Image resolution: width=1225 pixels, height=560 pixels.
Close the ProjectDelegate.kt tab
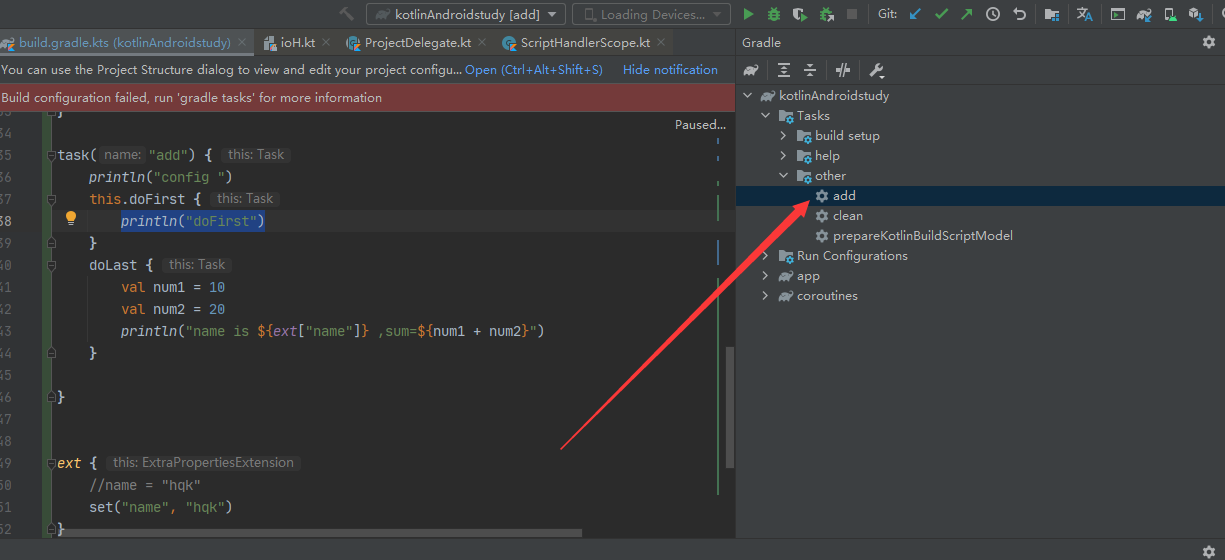click(482, 43)
